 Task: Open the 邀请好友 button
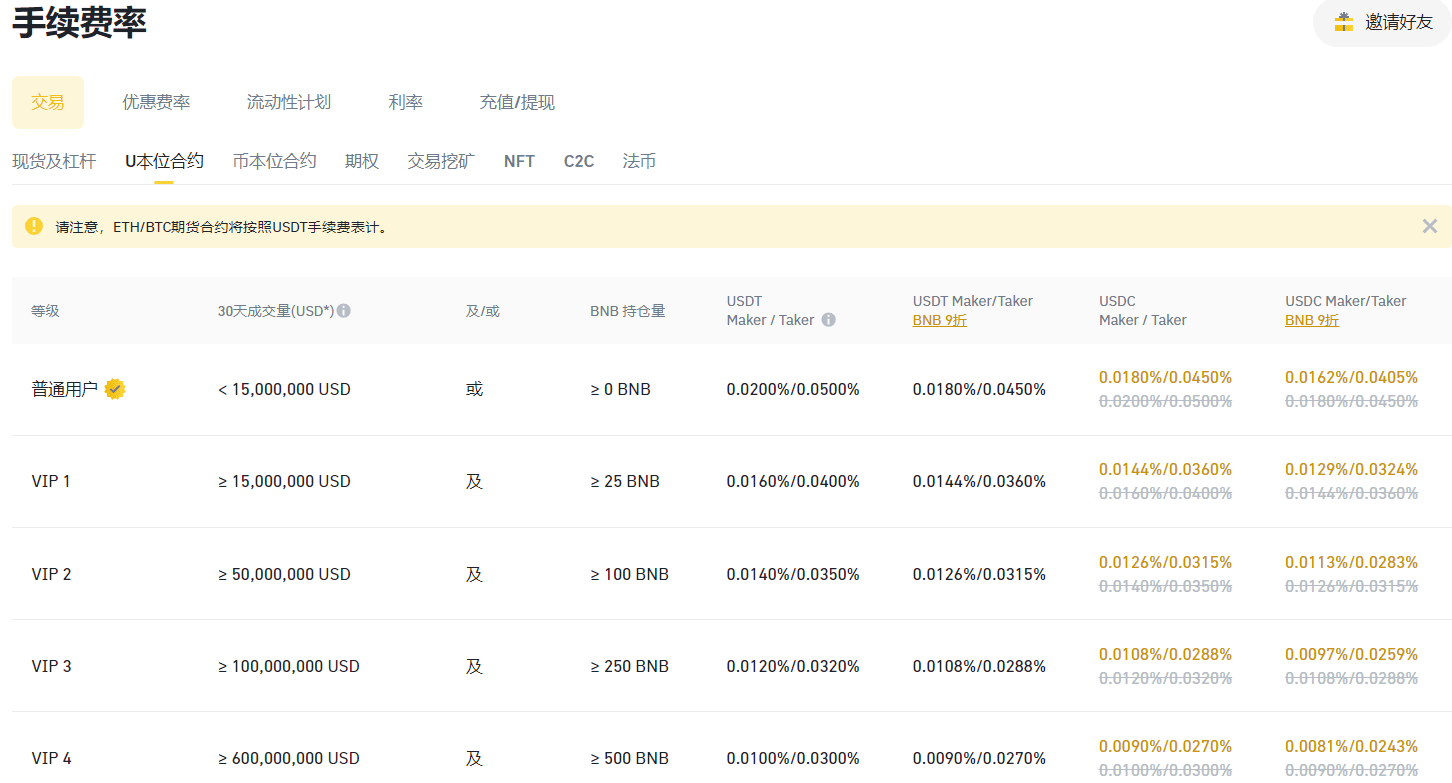1382,22
